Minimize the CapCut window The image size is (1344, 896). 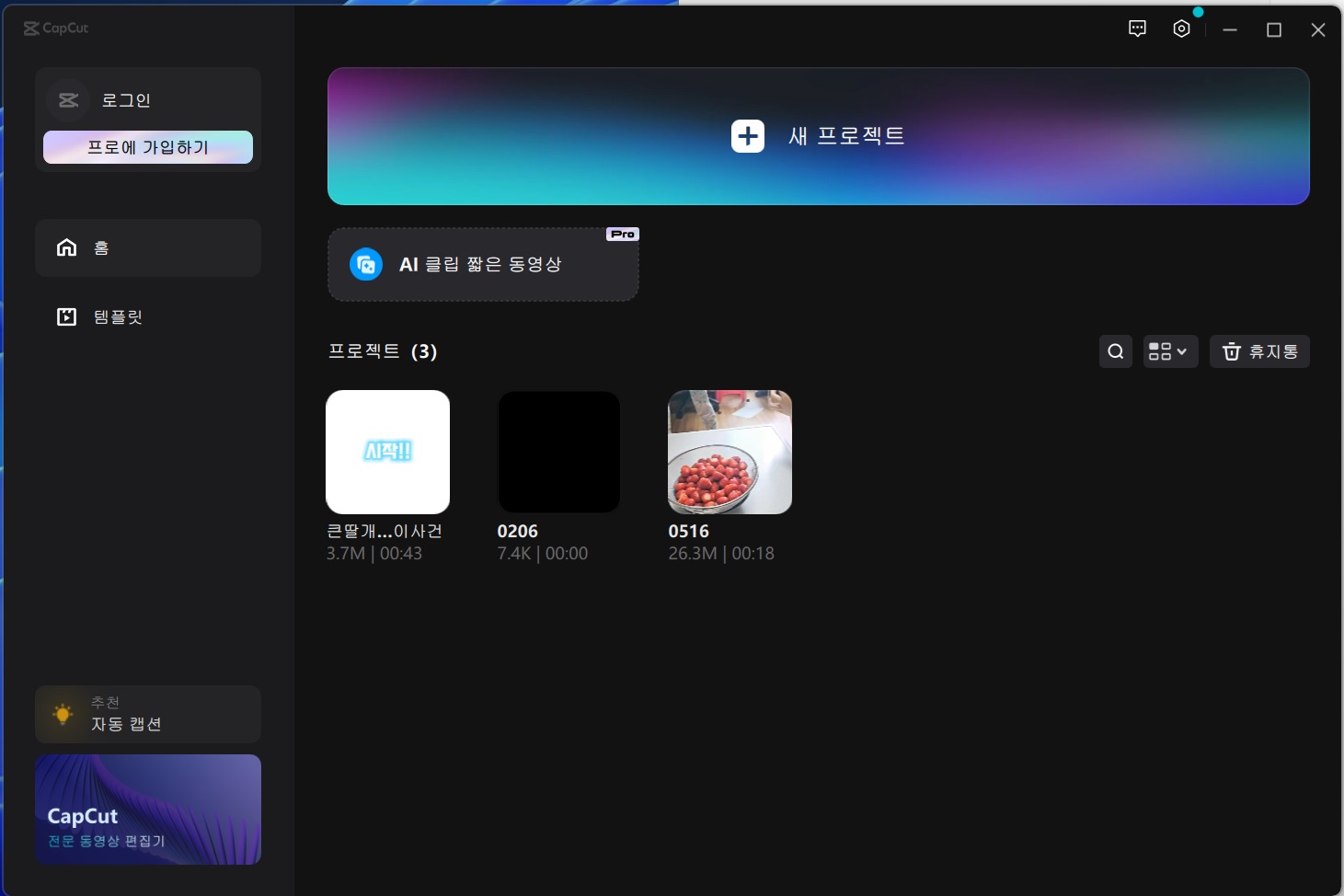point(1230,29)
